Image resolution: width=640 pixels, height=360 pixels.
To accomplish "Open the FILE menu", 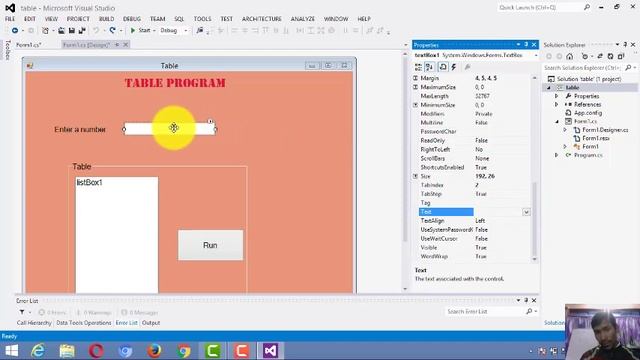I will pyautogui.click(x=10, y=19).
